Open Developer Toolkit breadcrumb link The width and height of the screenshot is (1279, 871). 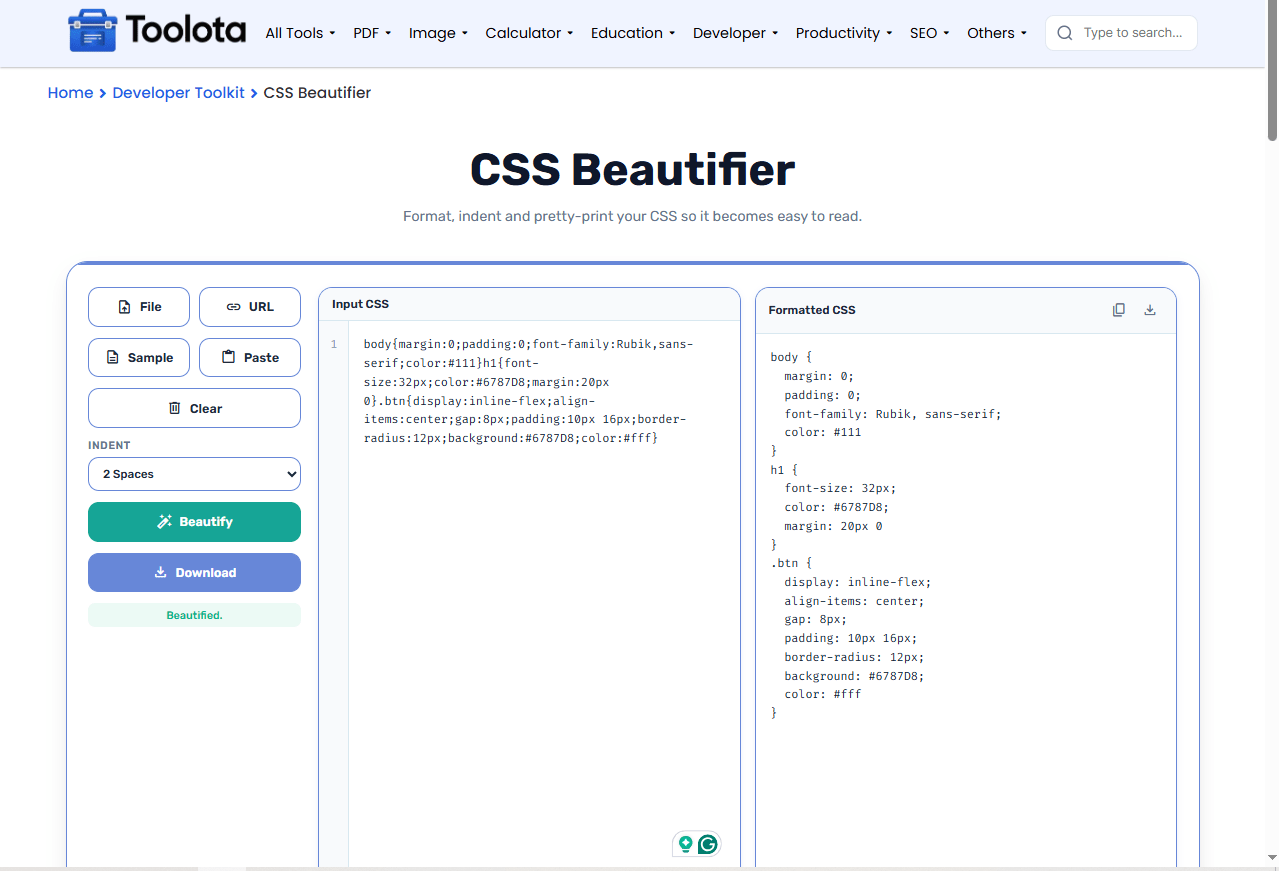pos(178,93)
